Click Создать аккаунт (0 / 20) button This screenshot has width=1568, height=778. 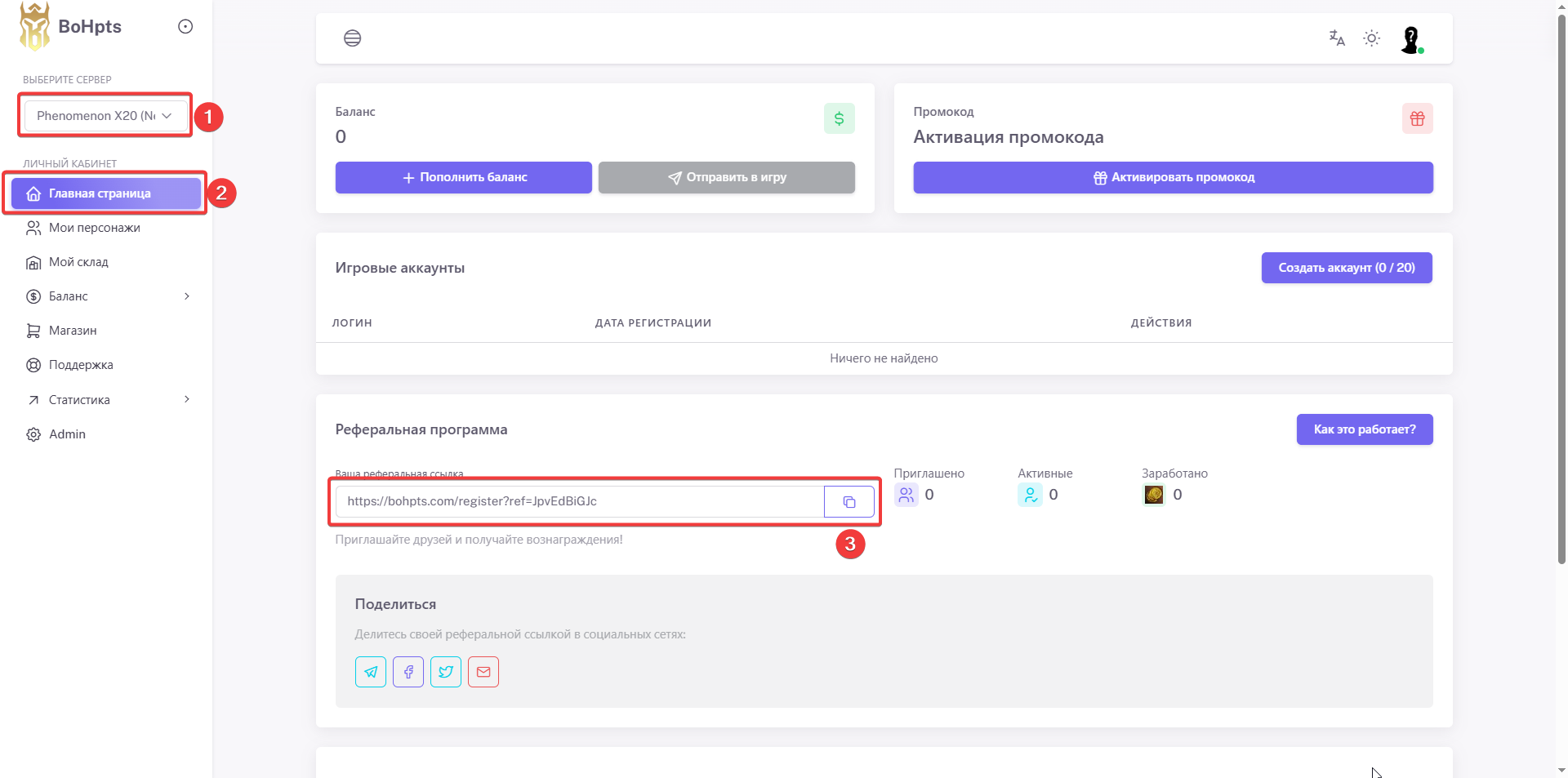pos(1346,268)
